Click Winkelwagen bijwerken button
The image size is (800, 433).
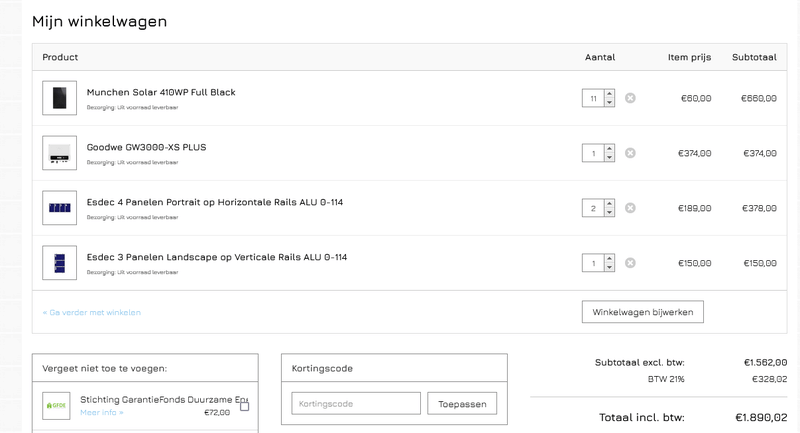pyautogui.click(x=643, y=312)
